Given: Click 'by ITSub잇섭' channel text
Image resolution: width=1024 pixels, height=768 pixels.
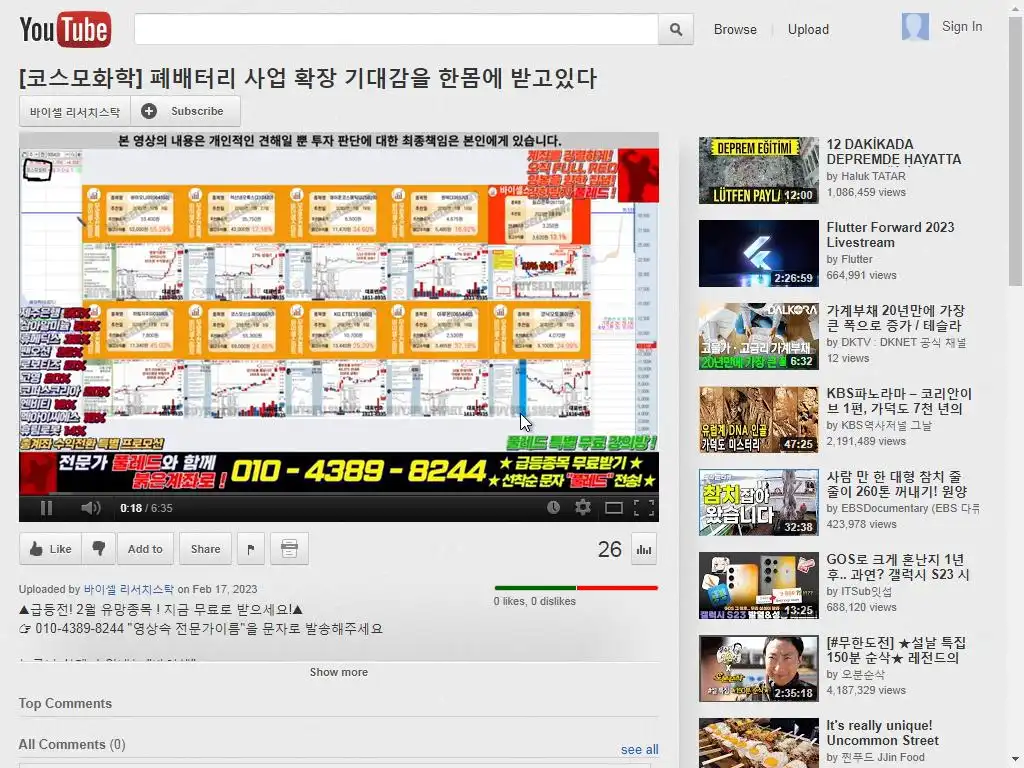Looking at the screenshot, I should pos(859,591).
